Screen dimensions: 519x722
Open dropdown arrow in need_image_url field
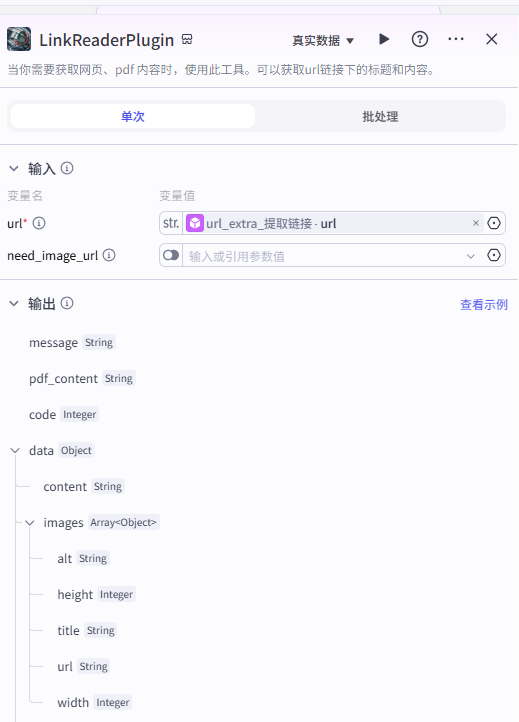pyautogui.click(x=470, y=256)
